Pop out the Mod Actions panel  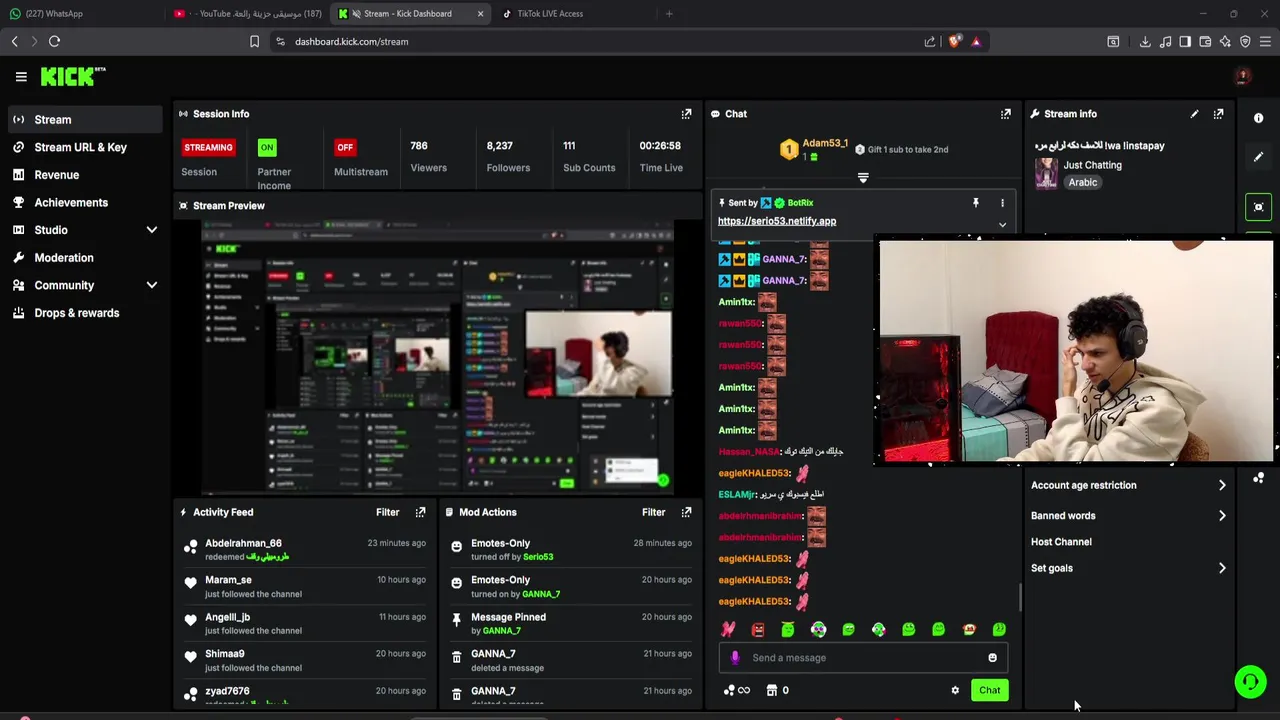pos(686,512)
